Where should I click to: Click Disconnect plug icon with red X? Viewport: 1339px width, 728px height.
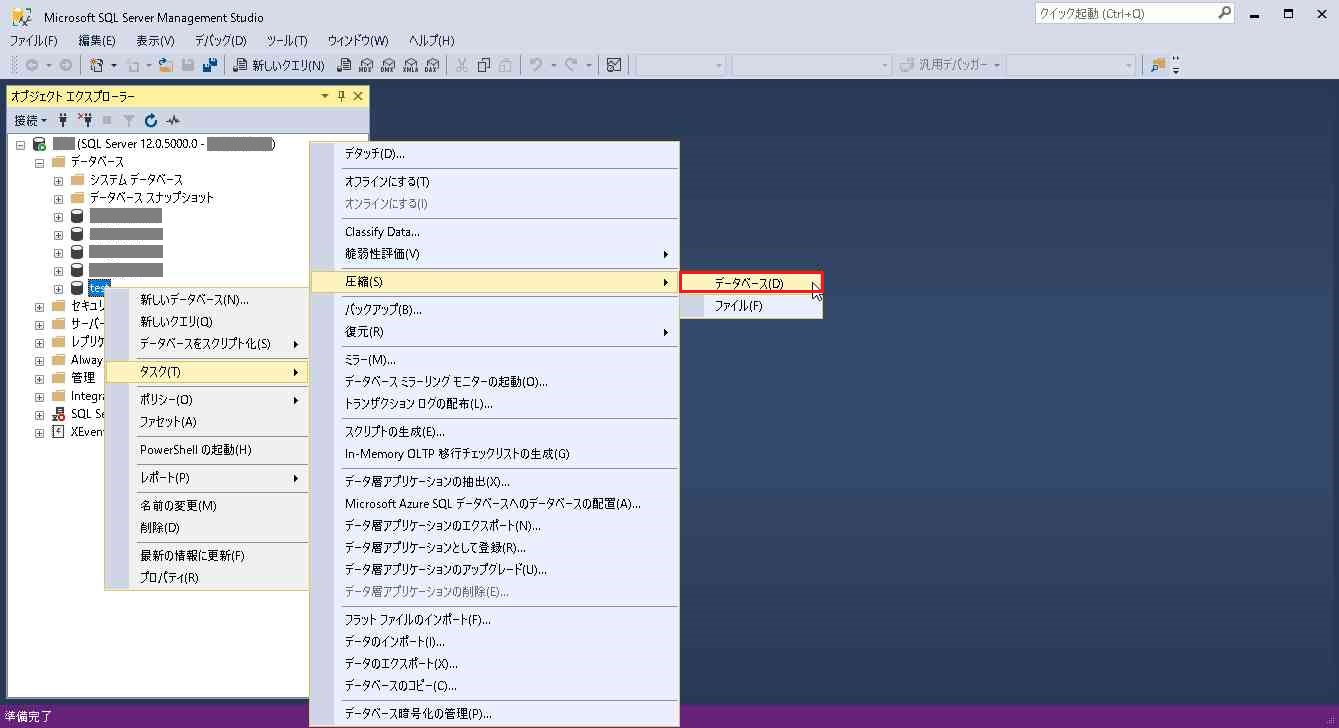(x=85, y=120)
